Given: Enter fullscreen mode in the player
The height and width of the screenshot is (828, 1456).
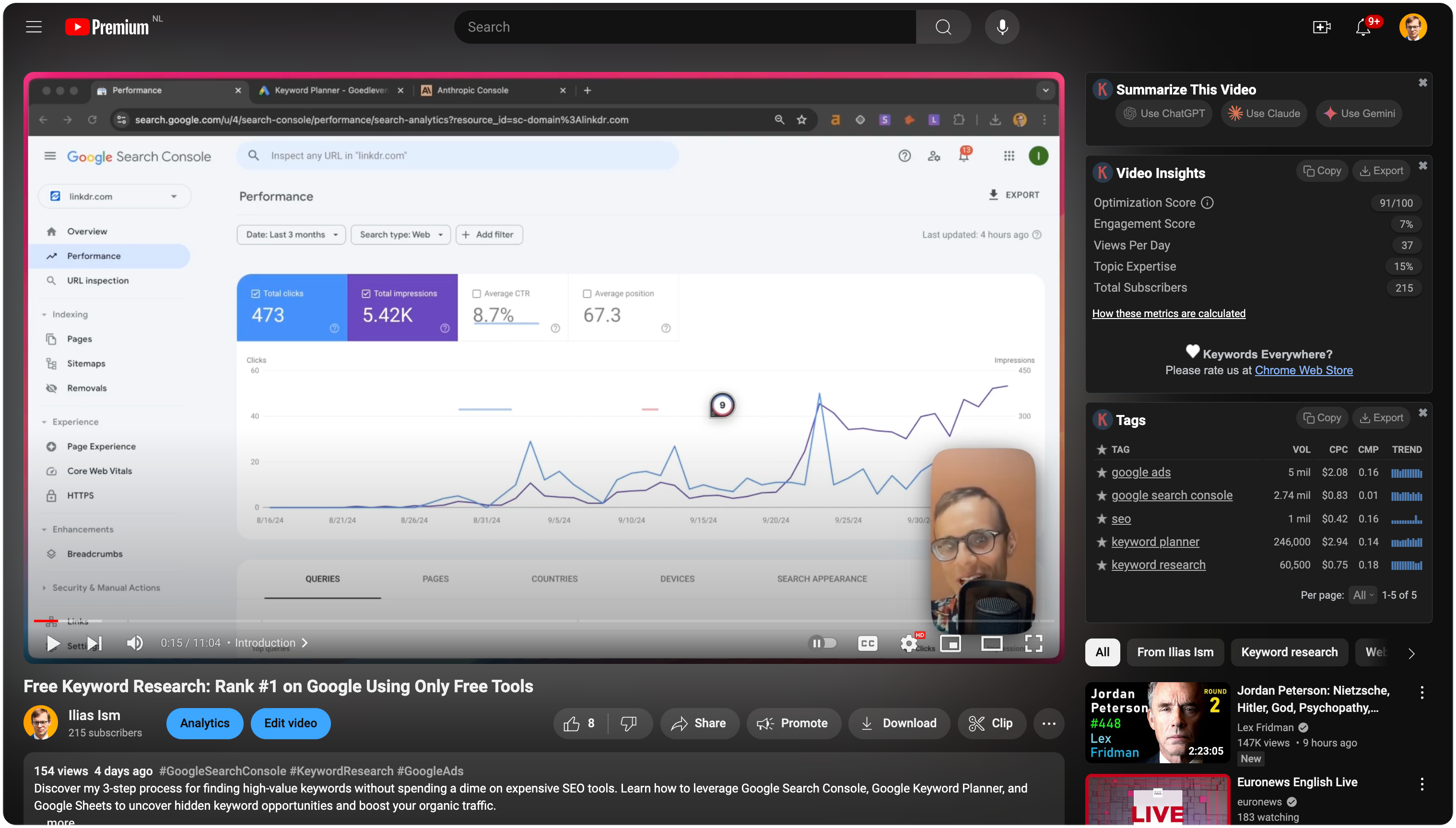Looking at the screenshot, I should click(x=1033, y=643).
